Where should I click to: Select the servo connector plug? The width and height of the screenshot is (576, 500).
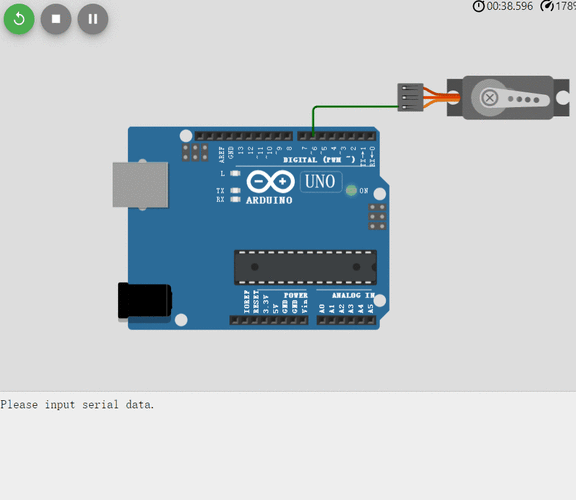[410, 97]
